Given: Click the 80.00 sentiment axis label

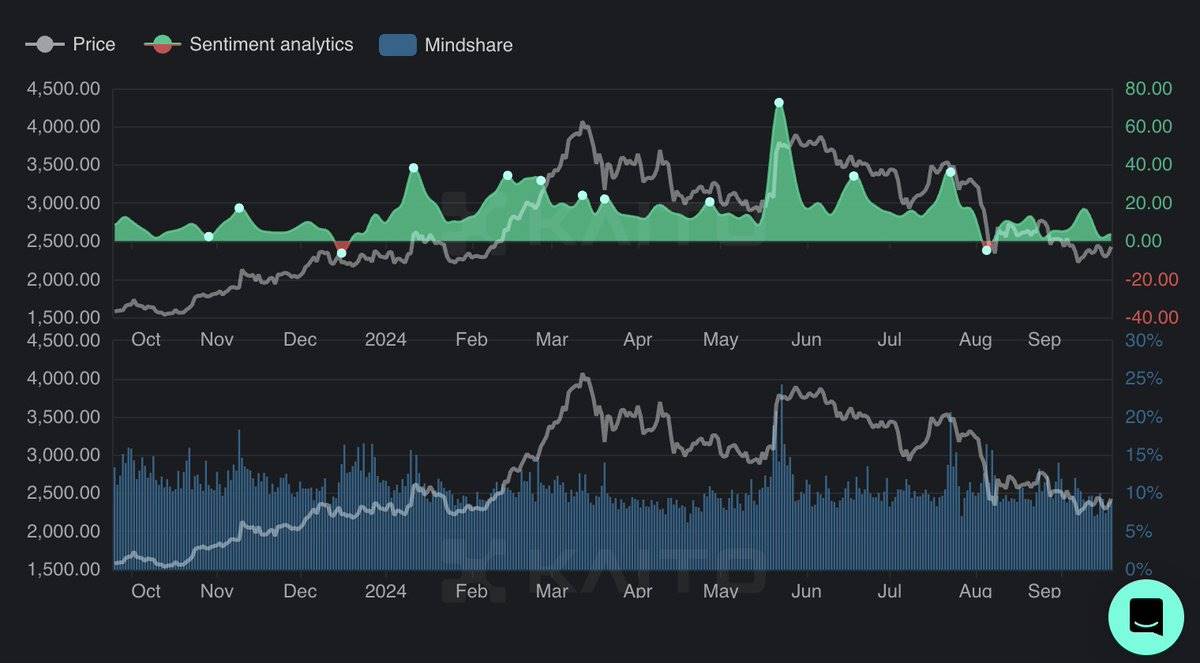Looking at the screenshot, I should pos(1147,88).
